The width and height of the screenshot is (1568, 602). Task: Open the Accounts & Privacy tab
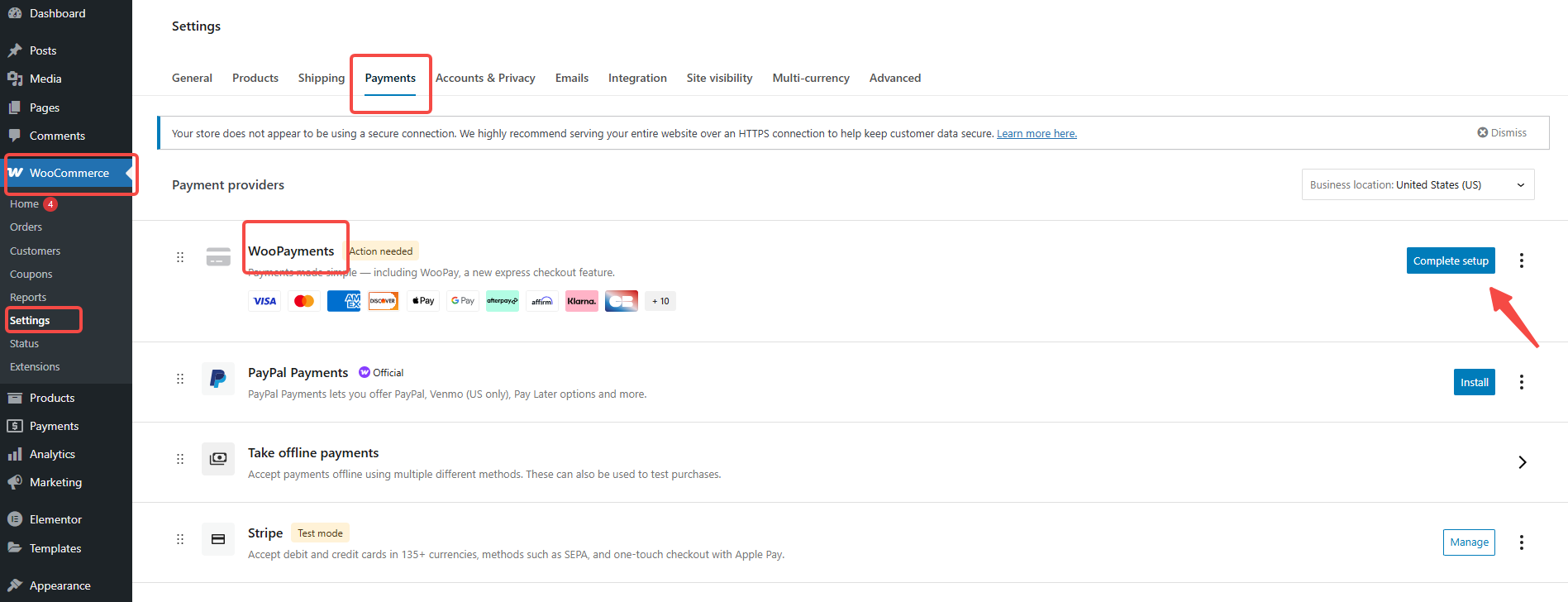[485, 78]
